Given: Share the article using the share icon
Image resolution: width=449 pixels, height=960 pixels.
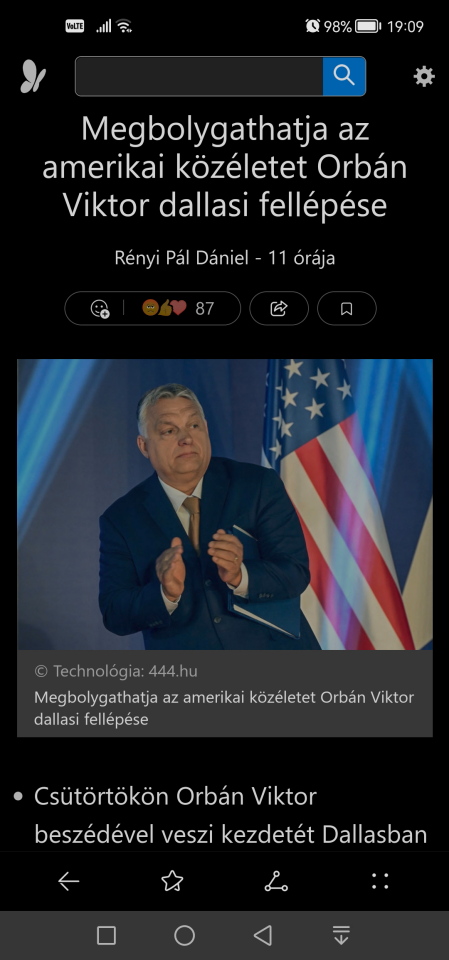Looking at the screenshot, I should (279, 308).
